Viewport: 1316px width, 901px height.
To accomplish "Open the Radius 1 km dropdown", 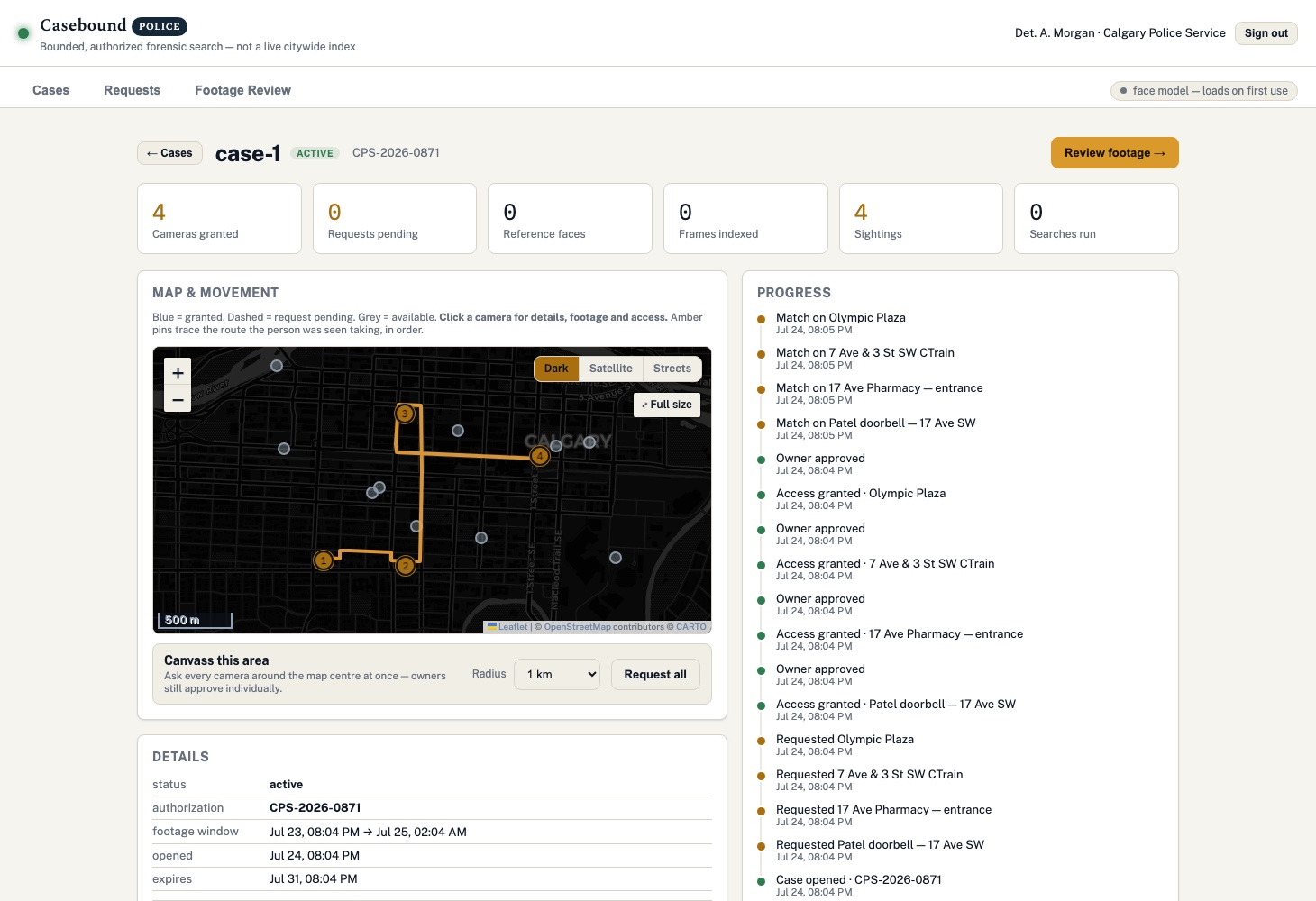I will pos(557,674).
